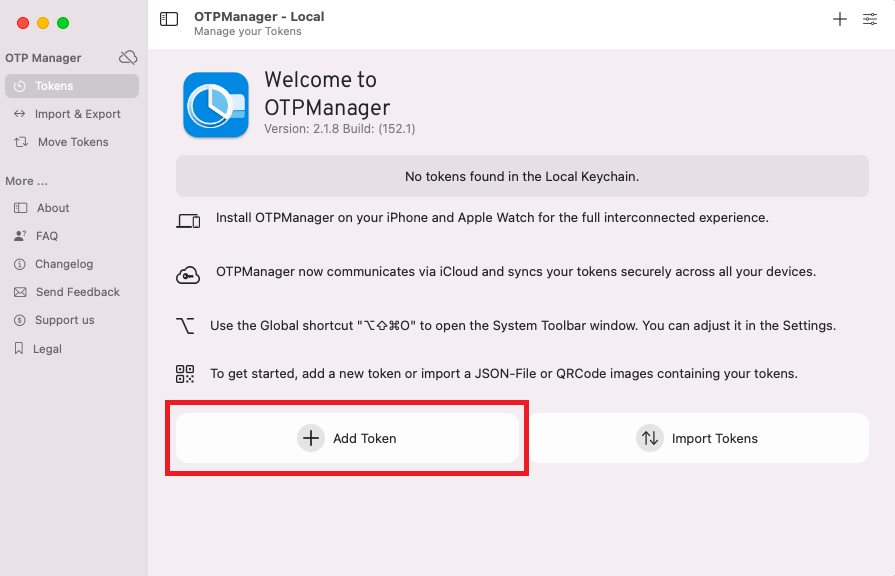Open the About page

pos(72,208)
